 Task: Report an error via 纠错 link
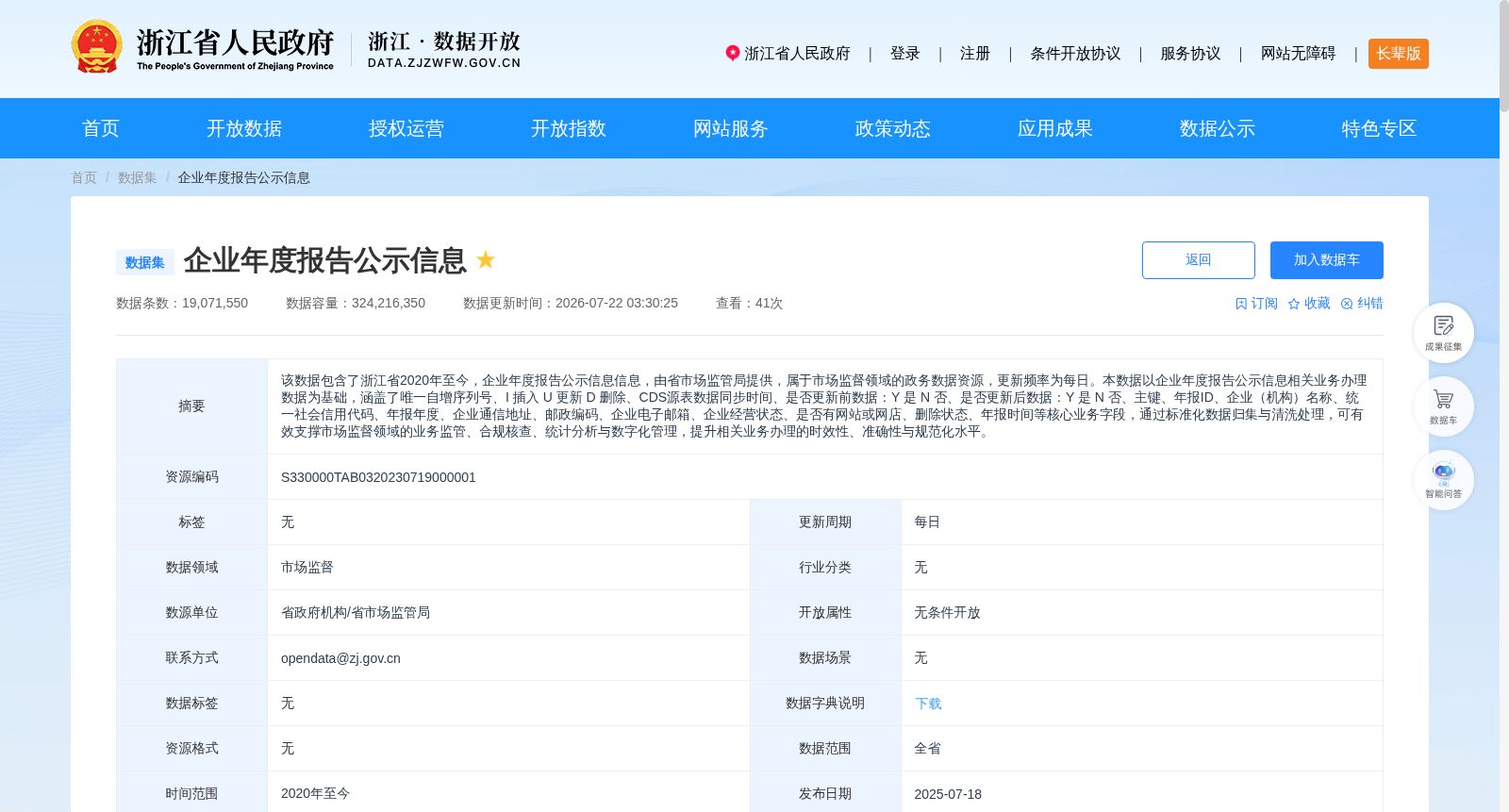[1362, 304]
